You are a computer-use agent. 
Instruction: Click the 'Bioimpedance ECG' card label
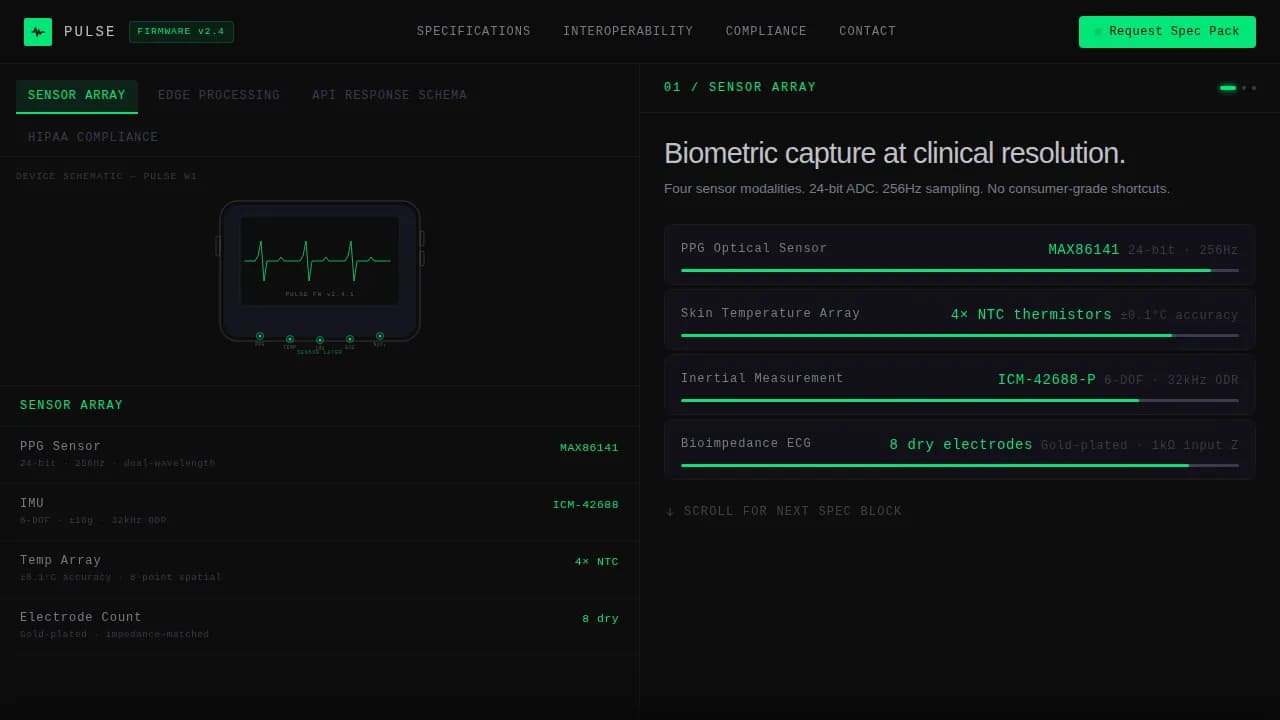tap(746, 443)
